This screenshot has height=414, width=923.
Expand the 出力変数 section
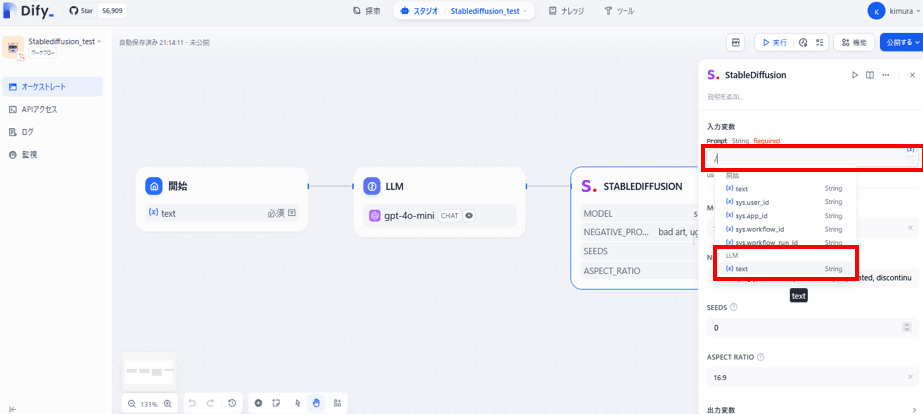click(x=811, y=410)
